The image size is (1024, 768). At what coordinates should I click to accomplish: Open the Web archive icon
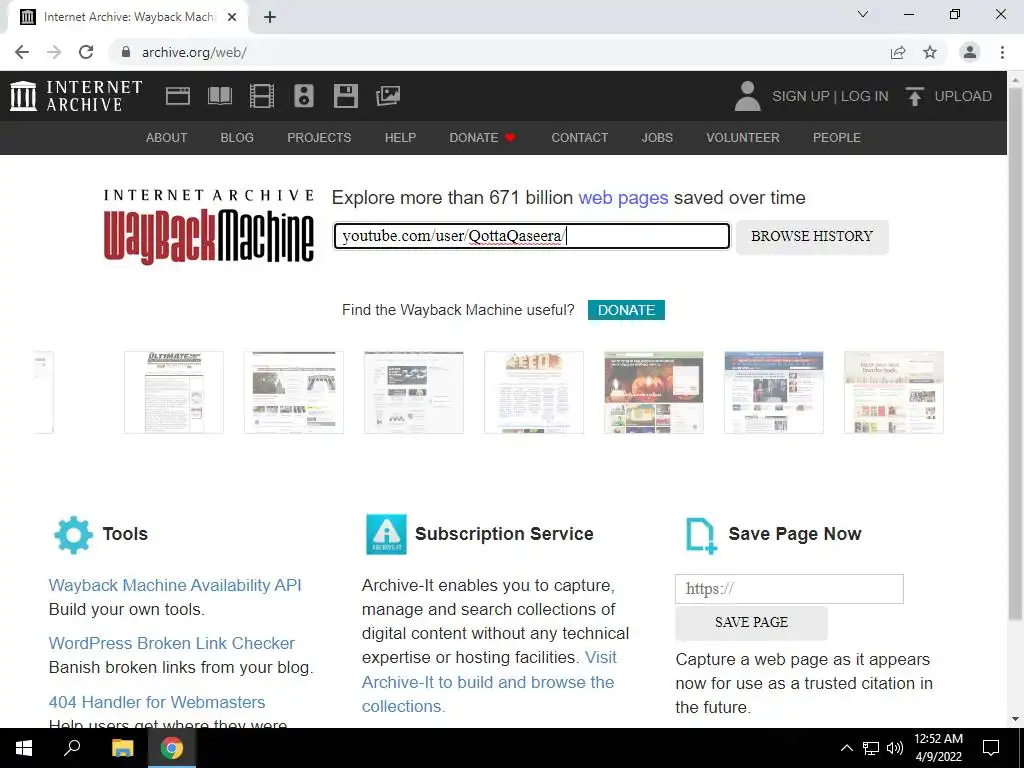coord(178,96)
